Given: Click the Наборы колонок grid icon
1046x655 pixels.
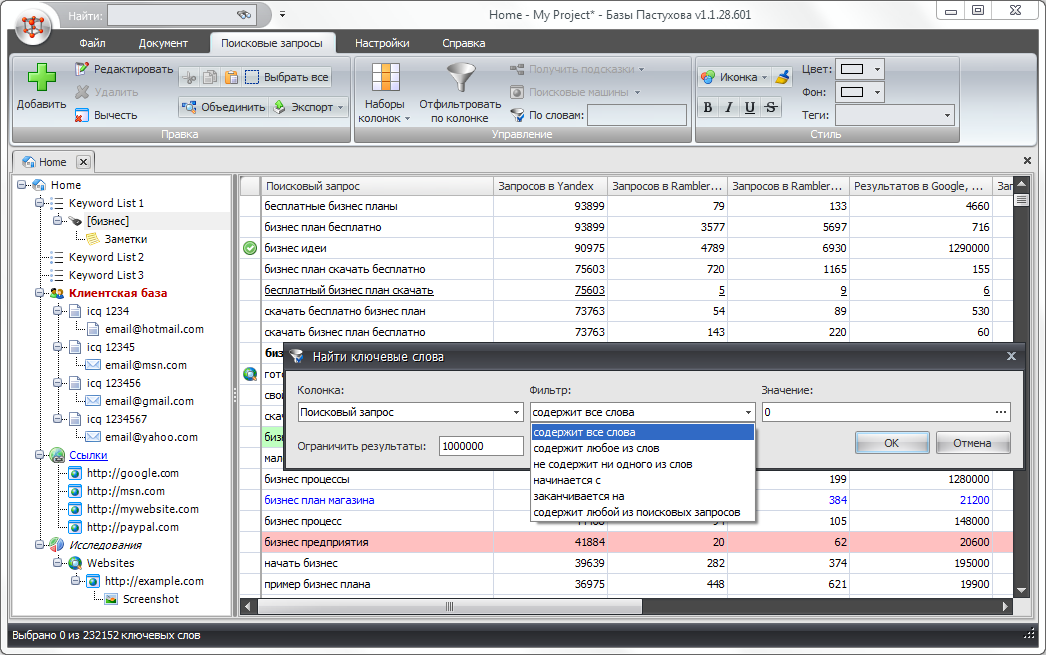Looking at the screenshot, I should (x=385, y=78).
